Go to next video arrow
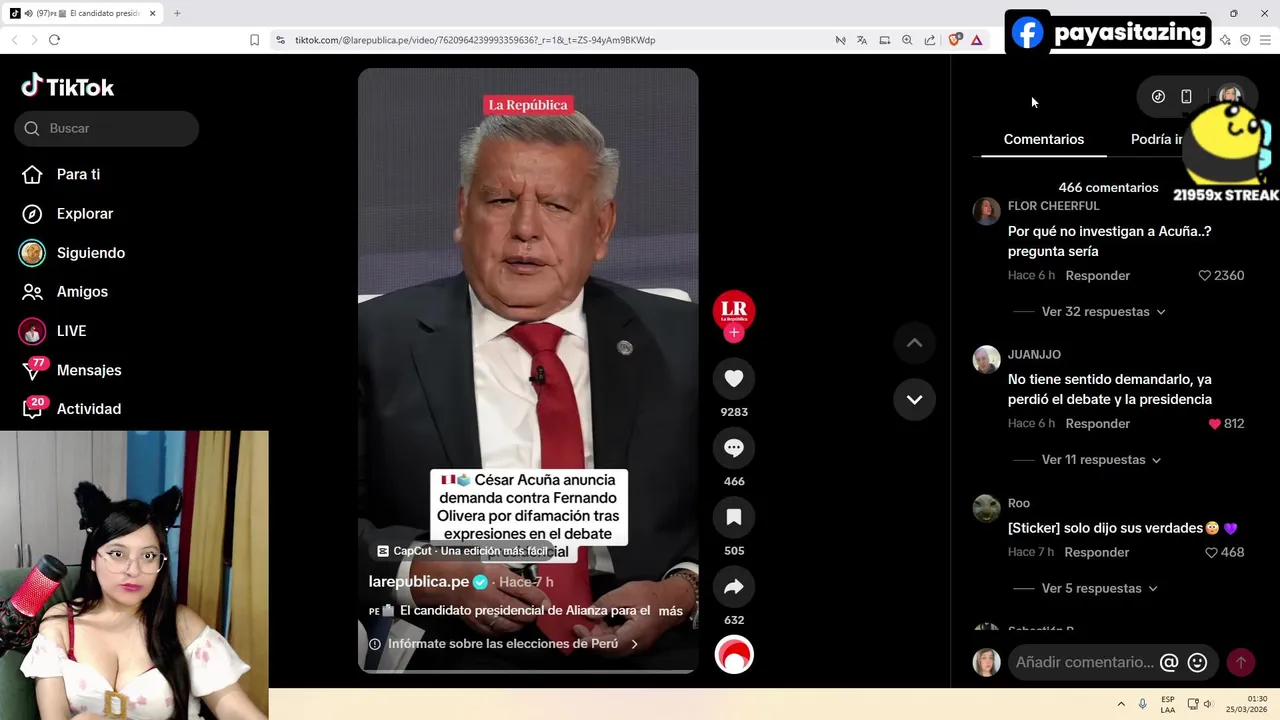 [914, 399]
